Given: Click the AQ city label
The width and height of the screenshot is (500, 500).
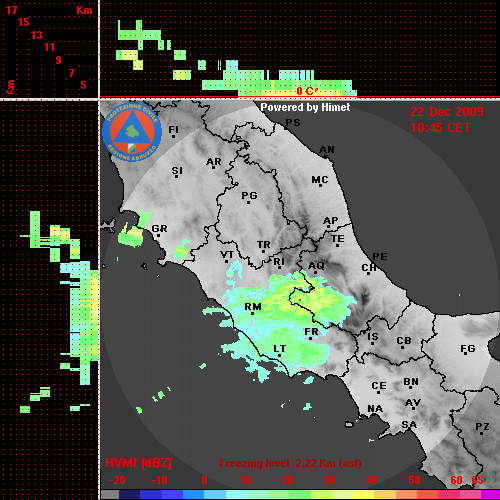Looking at the screenshot, I should point(316,266).
